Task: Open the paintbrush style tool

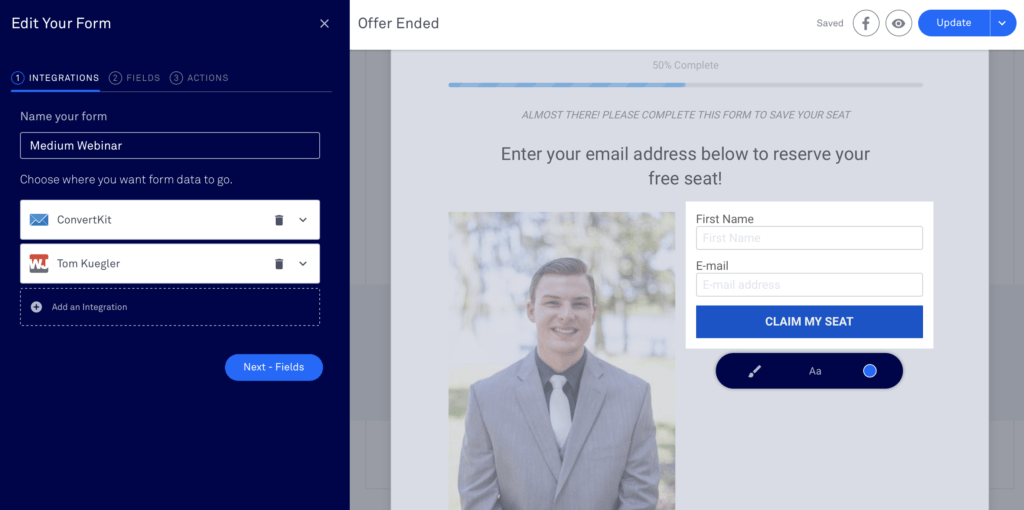Action: [x=754, y=372]
